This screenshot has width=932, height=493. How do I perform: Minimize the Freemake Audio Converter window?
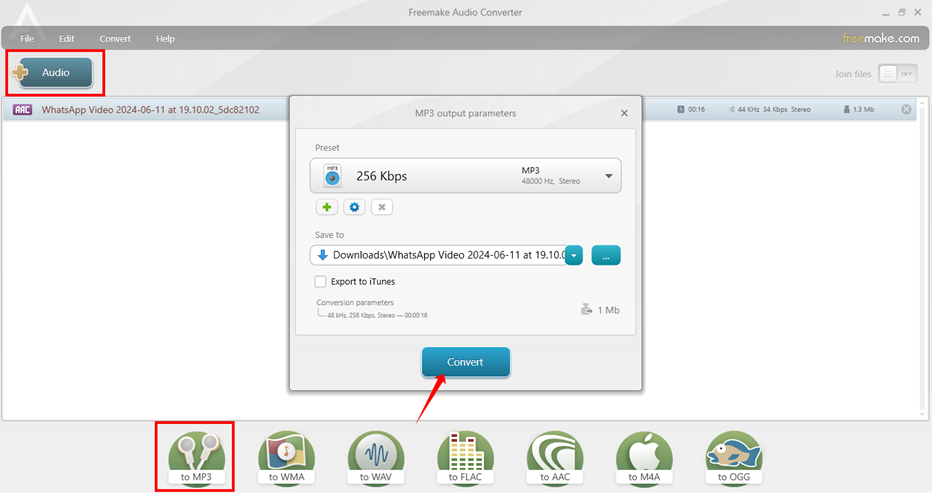point(886,12)
